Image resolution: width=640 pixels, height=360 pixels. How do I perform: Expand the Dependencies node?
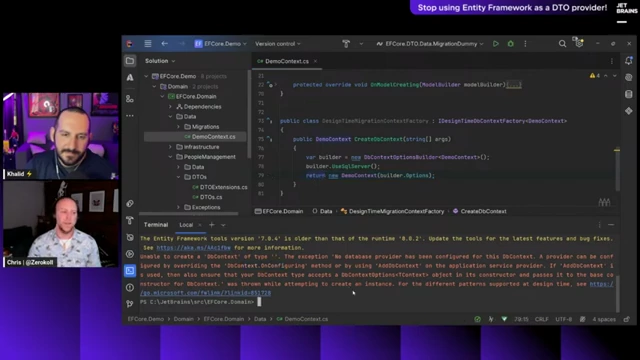click(x=171, y=107)
